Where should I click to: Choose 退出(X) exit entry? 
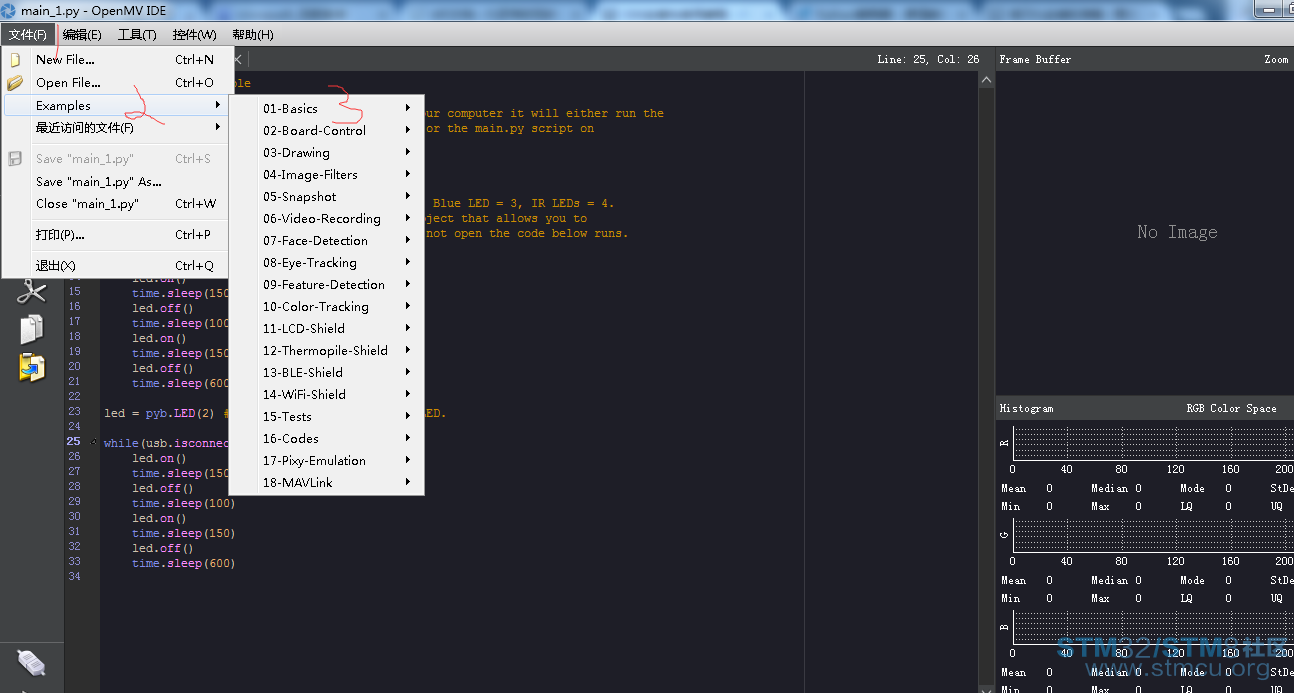(x=118, y=266)
